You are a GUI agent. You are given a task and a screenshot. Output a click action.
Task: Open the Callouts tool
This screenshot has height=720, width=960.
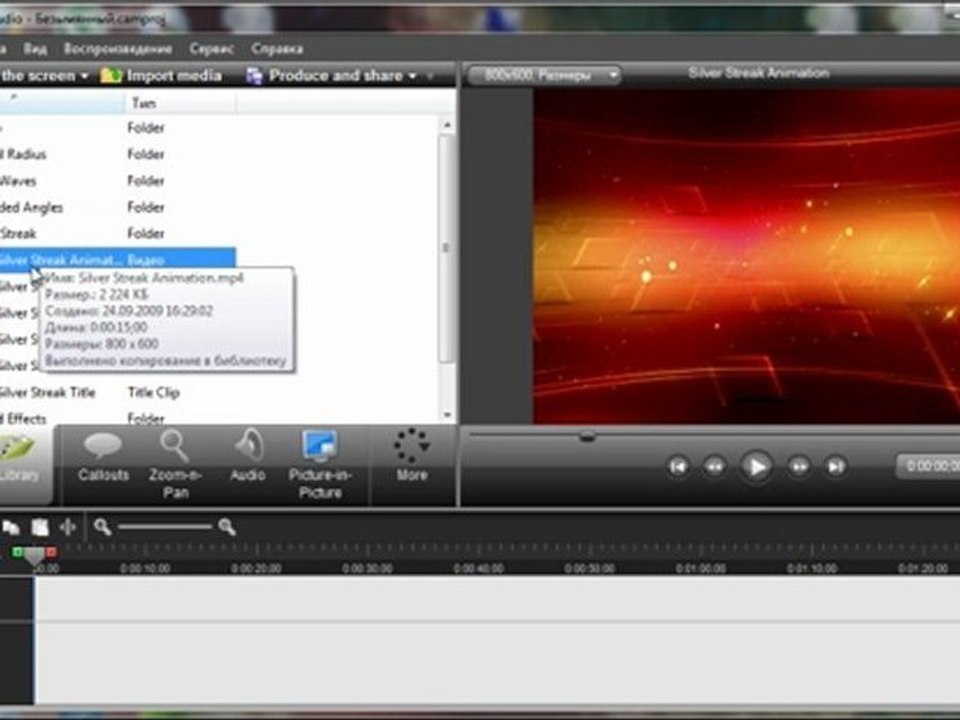click(103, 458)
